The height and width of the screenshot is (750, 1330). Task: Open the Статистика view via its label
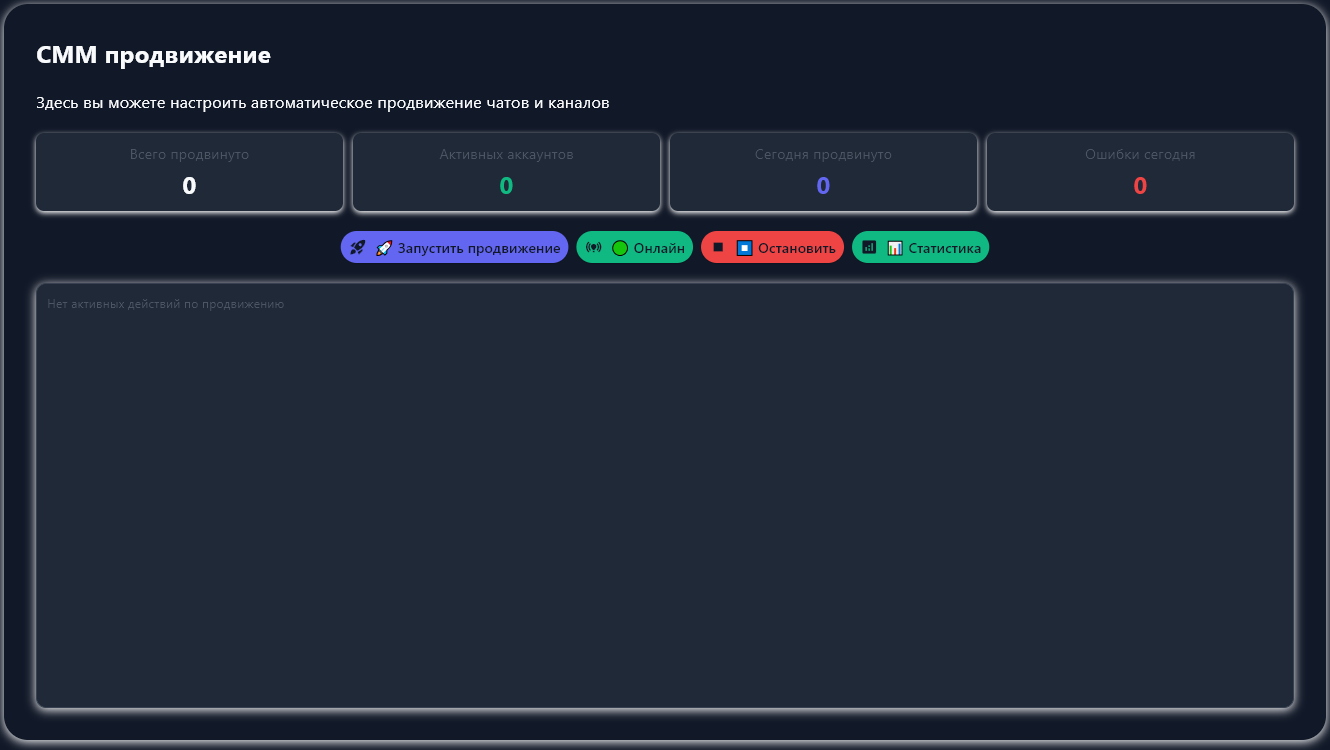coord(944,248)
